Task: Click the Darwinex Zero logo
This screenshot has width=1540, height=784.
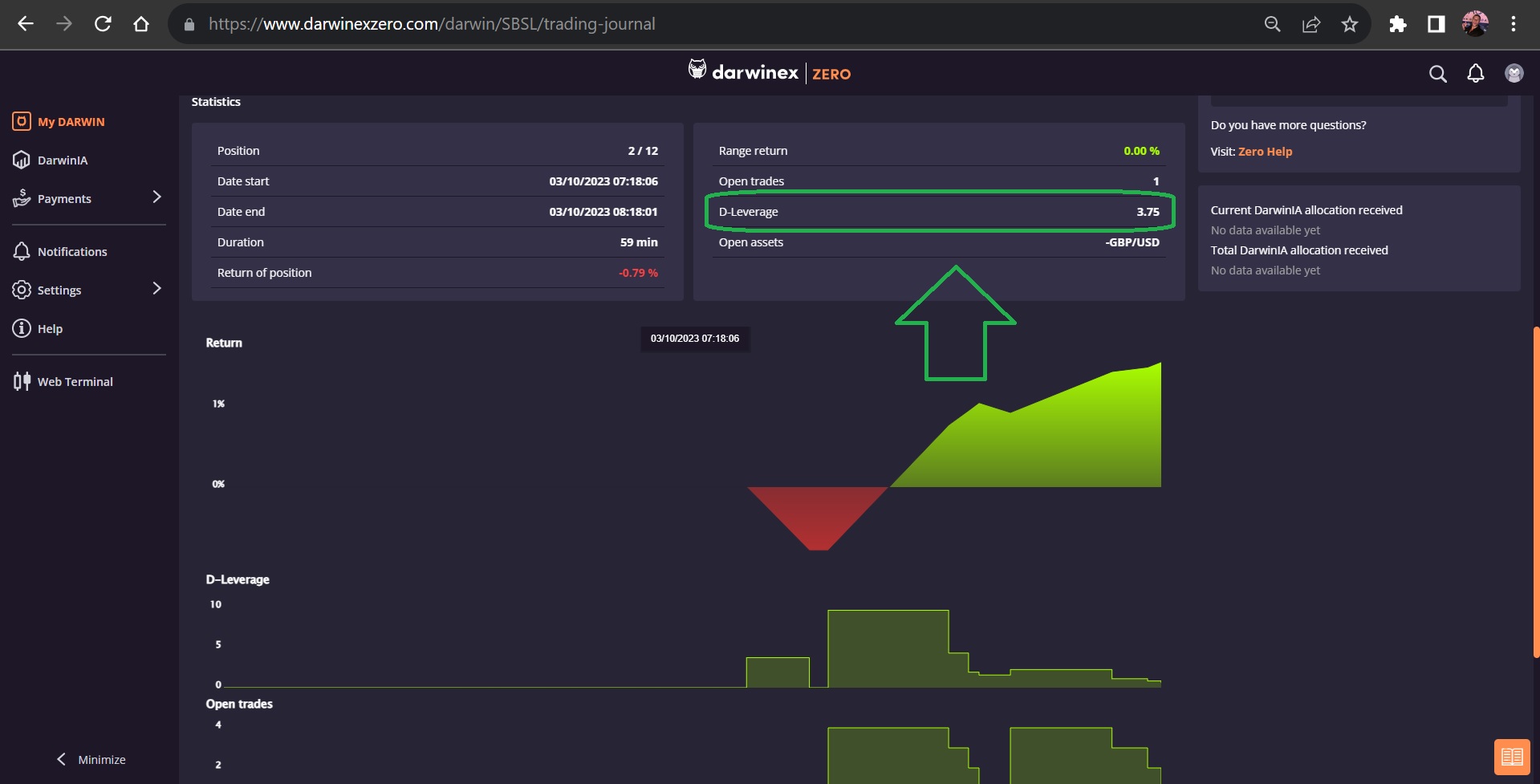Action: coord(769,73)
